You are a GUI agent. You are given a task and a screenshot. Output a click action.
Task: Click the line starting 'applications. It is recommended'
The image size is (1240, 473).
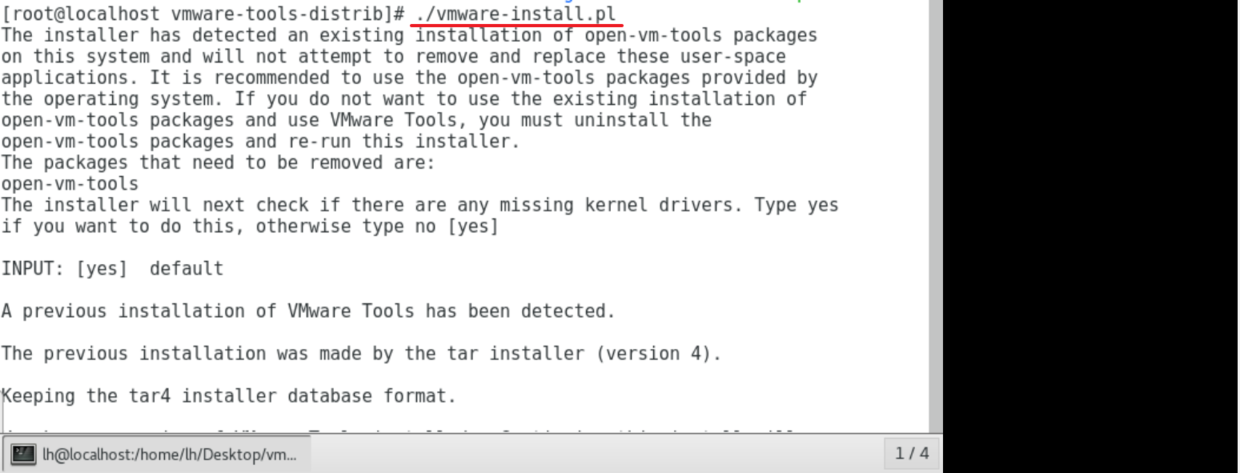[x=409, y=78]
